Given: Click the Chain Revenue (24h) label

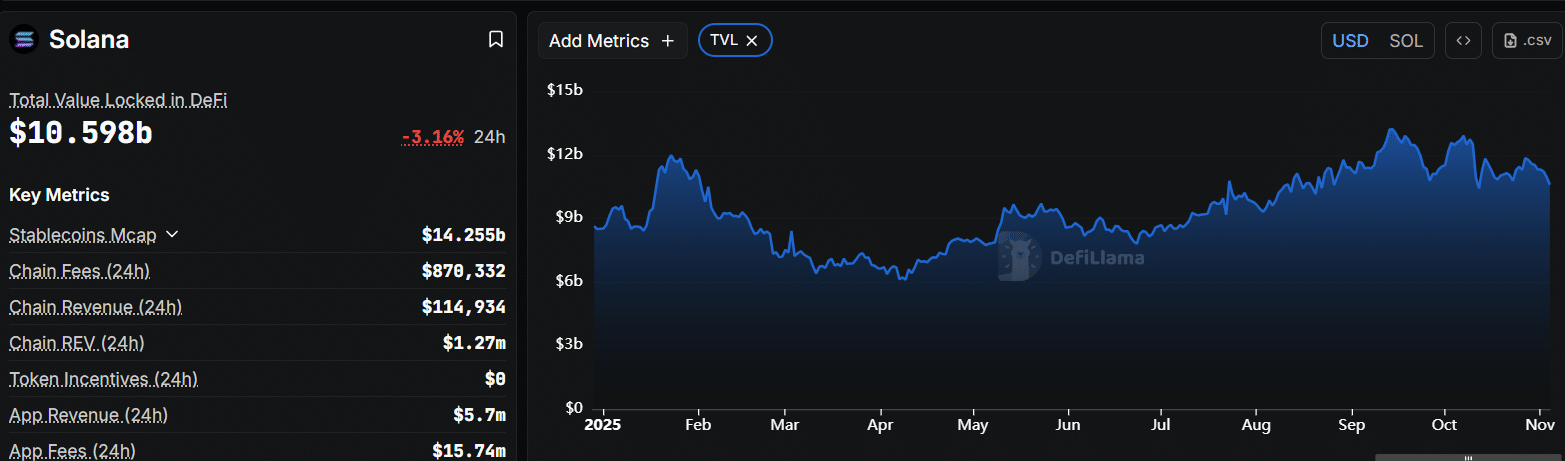Looking at the screenshot, I should 95,307.
